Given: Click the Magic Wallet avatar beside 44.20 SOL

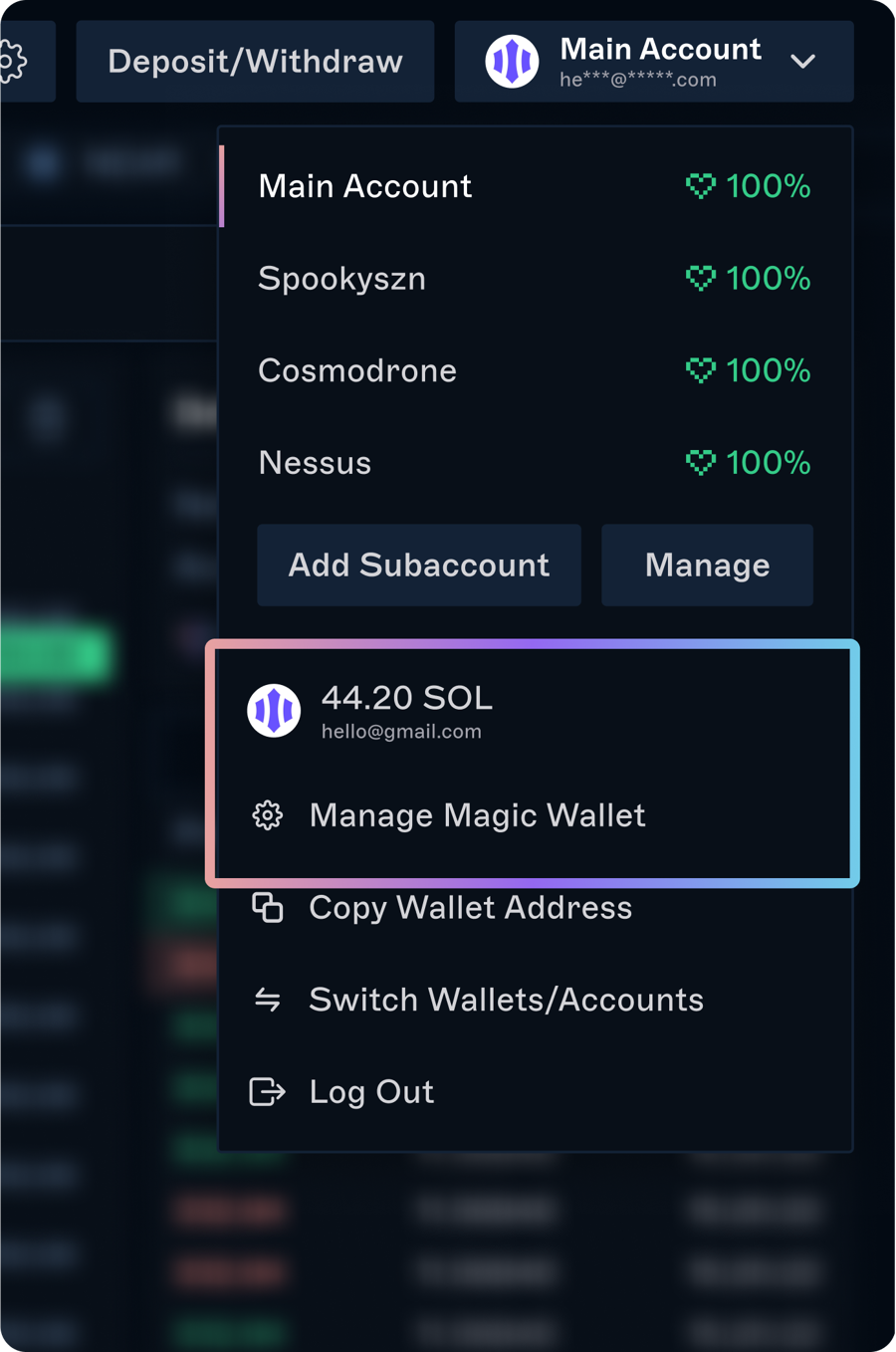Looking at the screenshot, I should click(x=274, y=711).
